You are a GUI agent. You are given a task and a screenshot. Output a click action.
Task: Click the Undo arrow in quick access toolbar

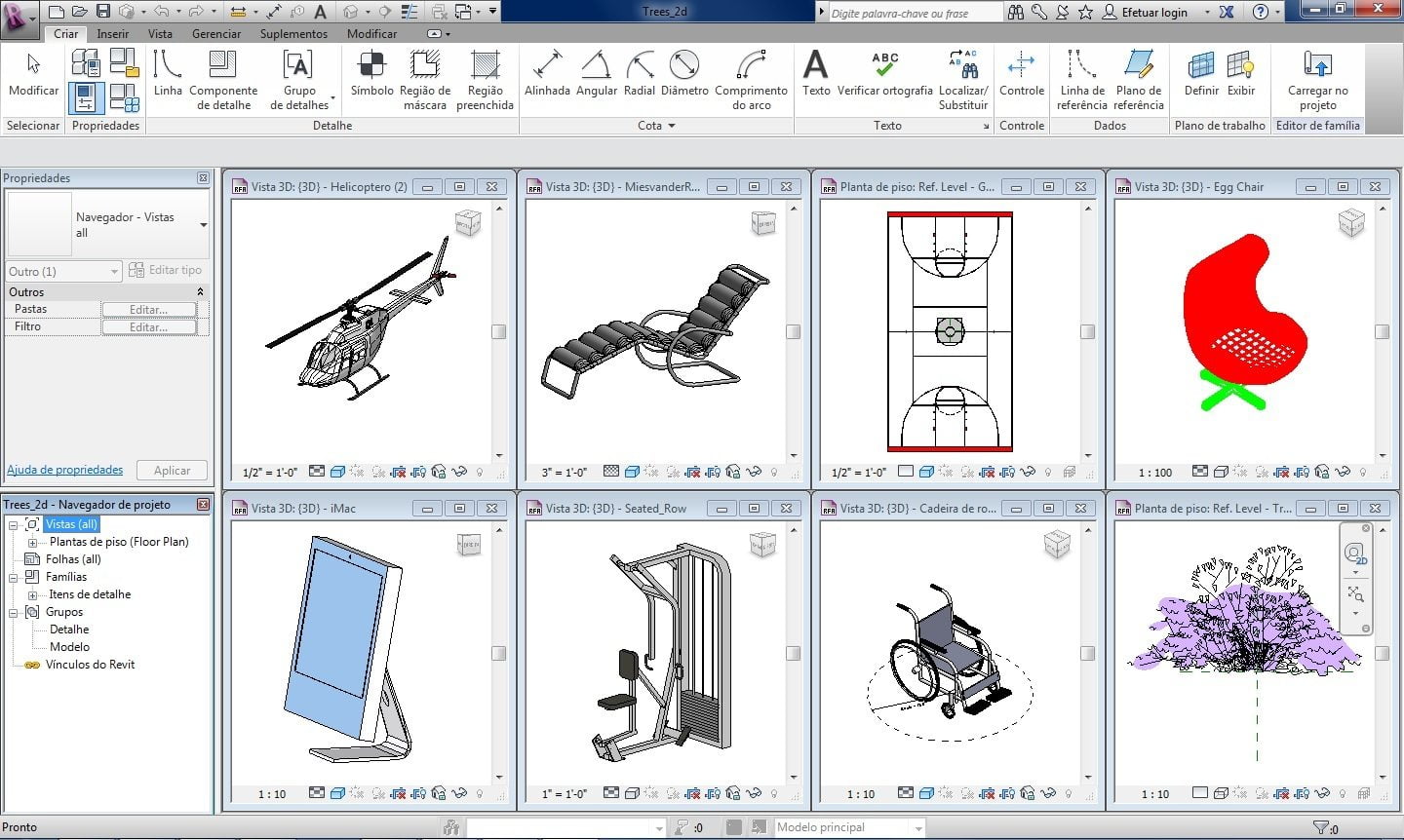click(x=161, y=12)
